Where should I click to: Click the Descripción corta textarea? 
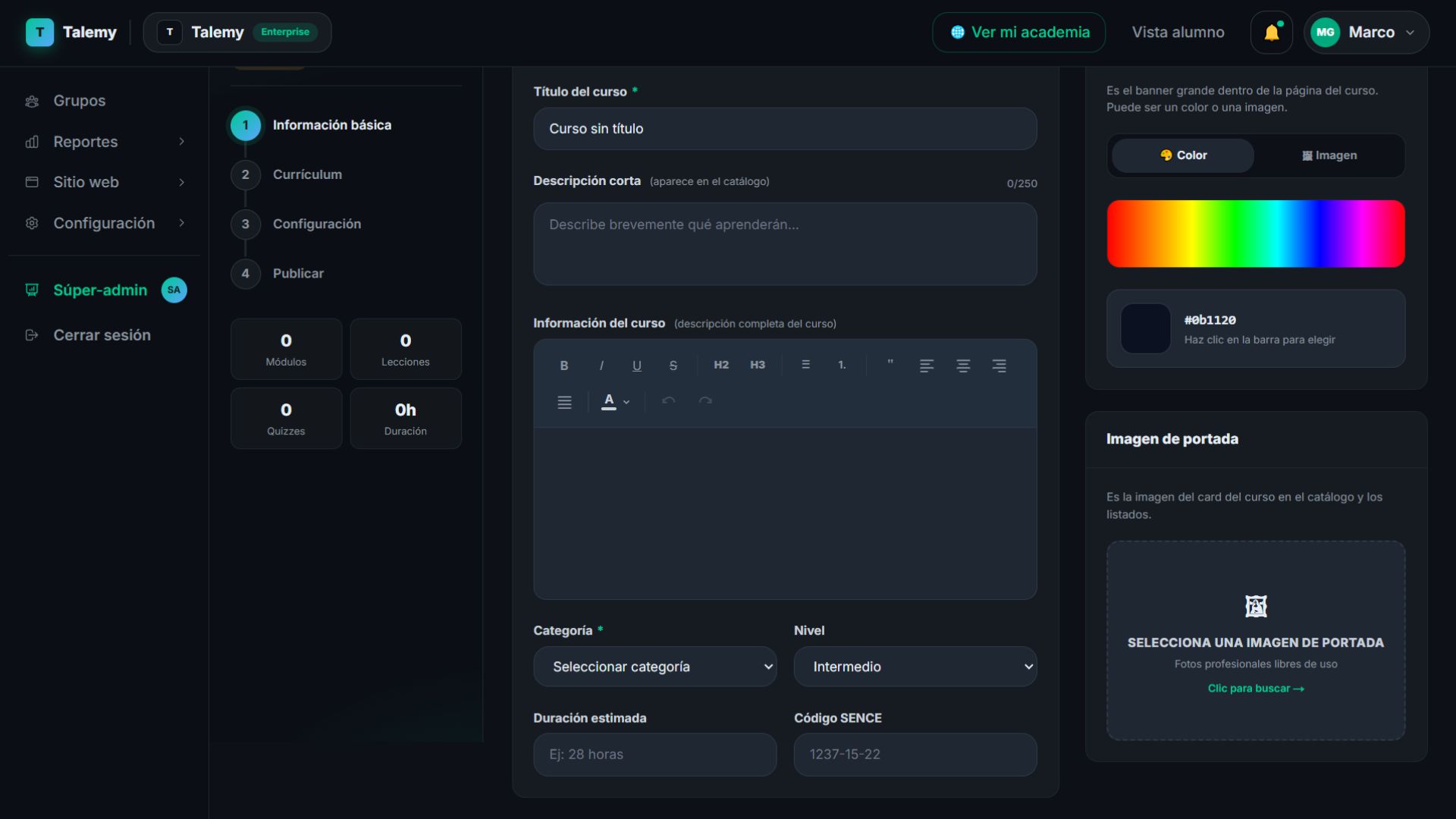(785, 244)
